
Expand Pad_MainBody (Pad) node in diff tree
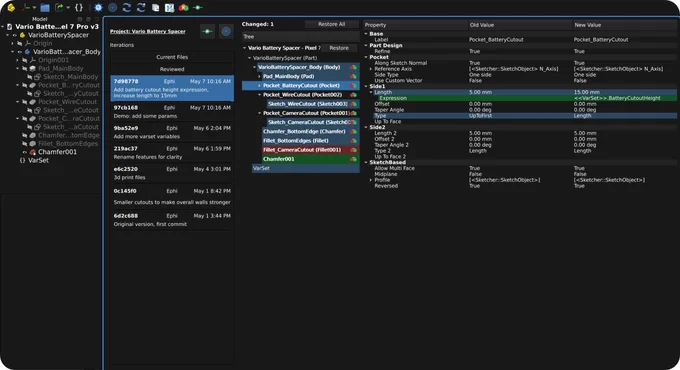259,76
